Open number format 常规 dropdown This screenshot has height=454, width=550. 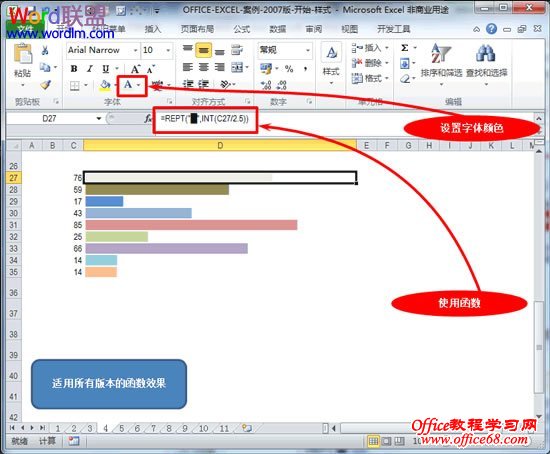[x=308, y=51]
